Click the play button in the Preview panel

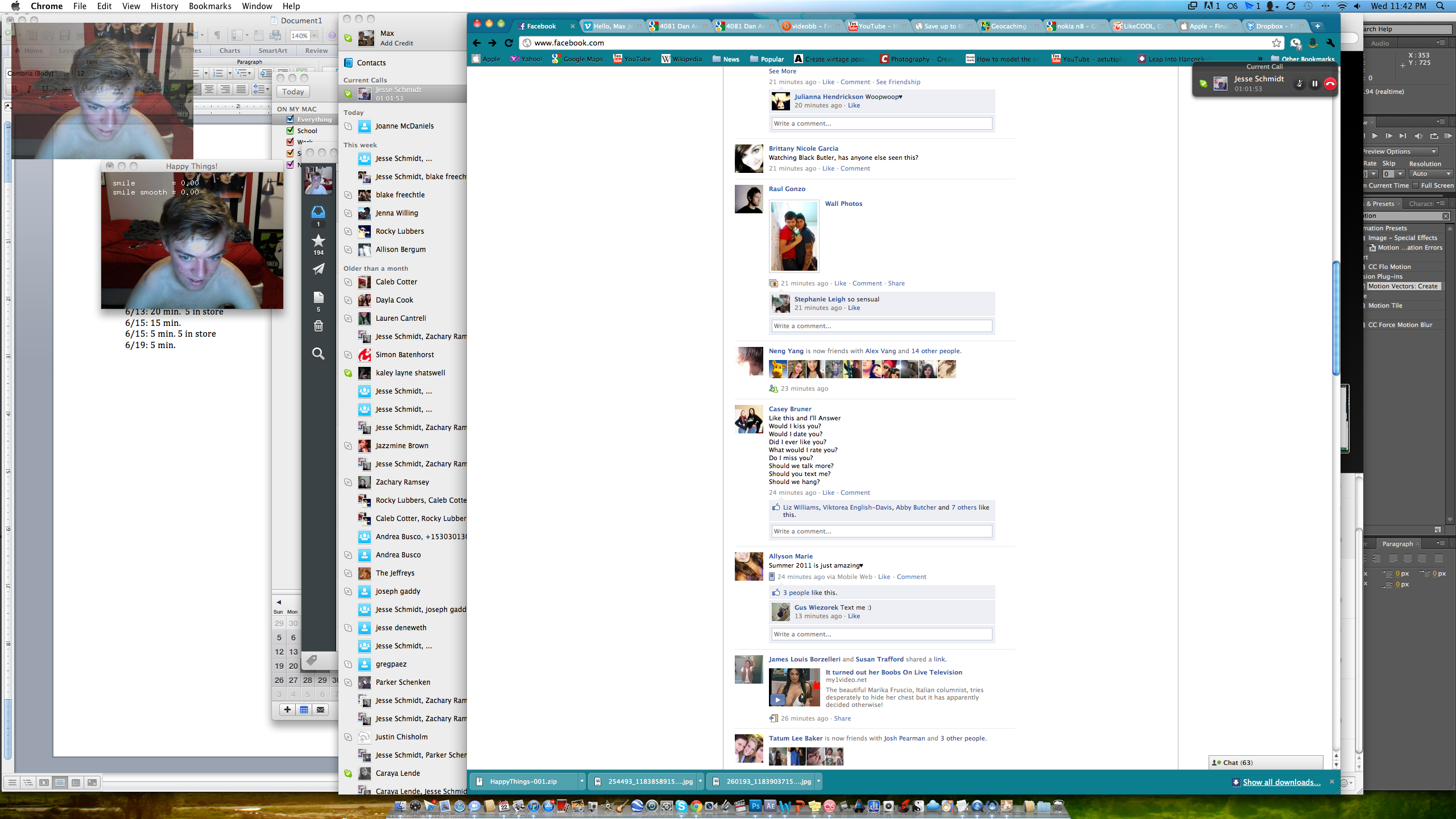1375,136
